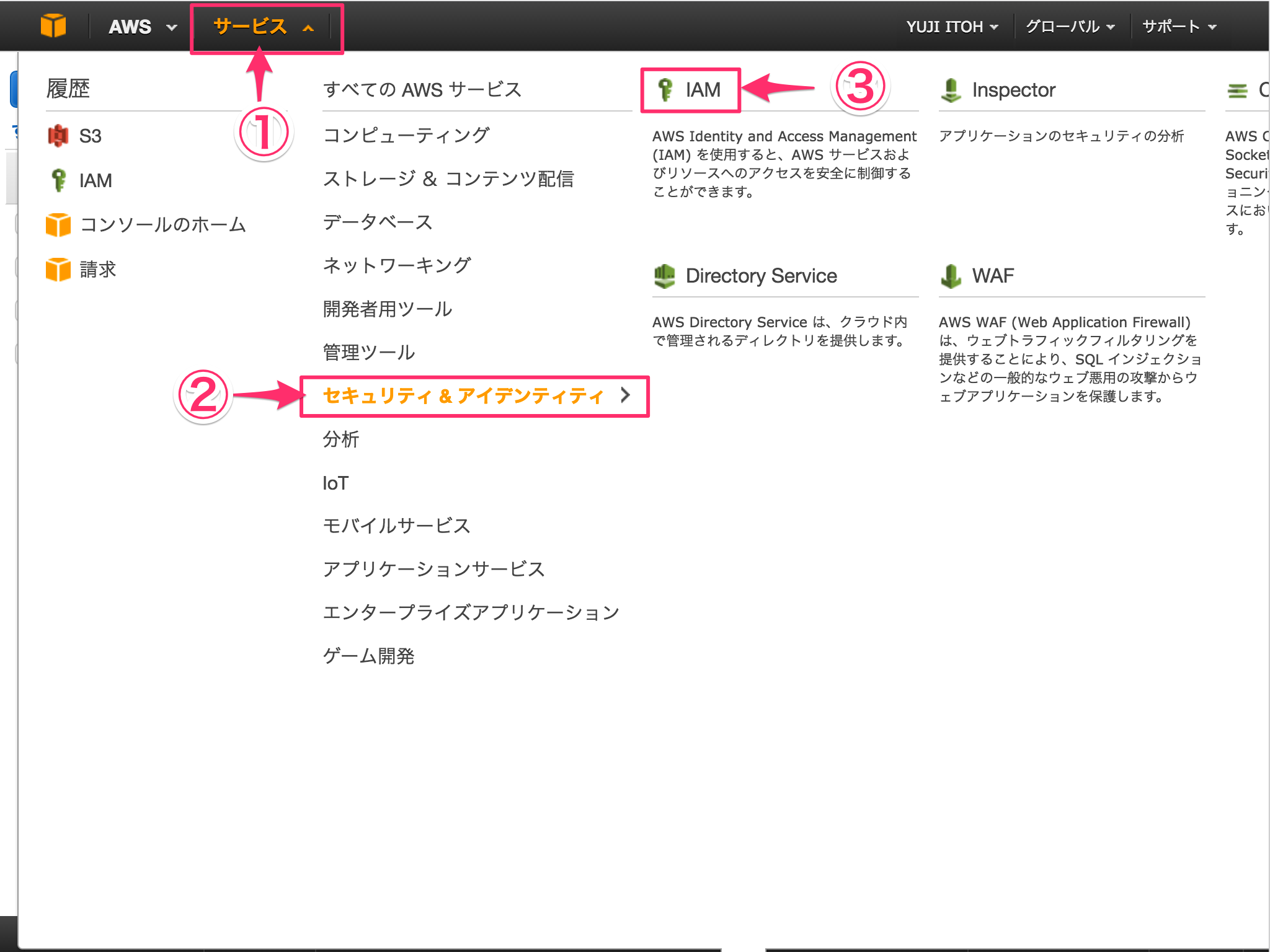
Task: Open the YUJI ITOH account dropdown
Action: coord(952,27)
